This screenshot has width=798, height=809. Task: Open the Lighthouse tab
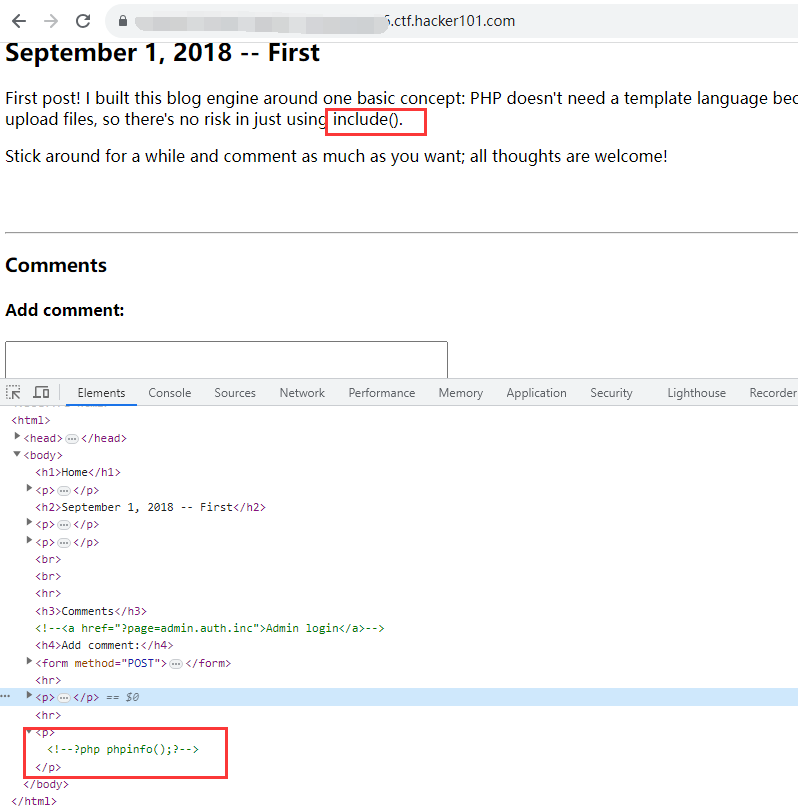pyautogui.click(x=696, y=393)
